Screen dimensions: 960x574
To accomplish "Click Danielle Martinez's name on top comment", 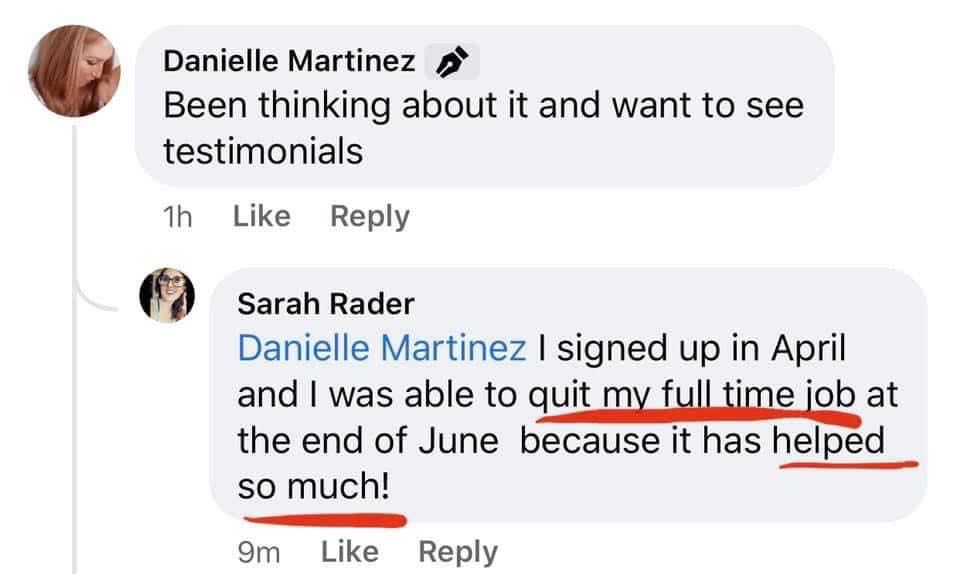I will (289, 61).
